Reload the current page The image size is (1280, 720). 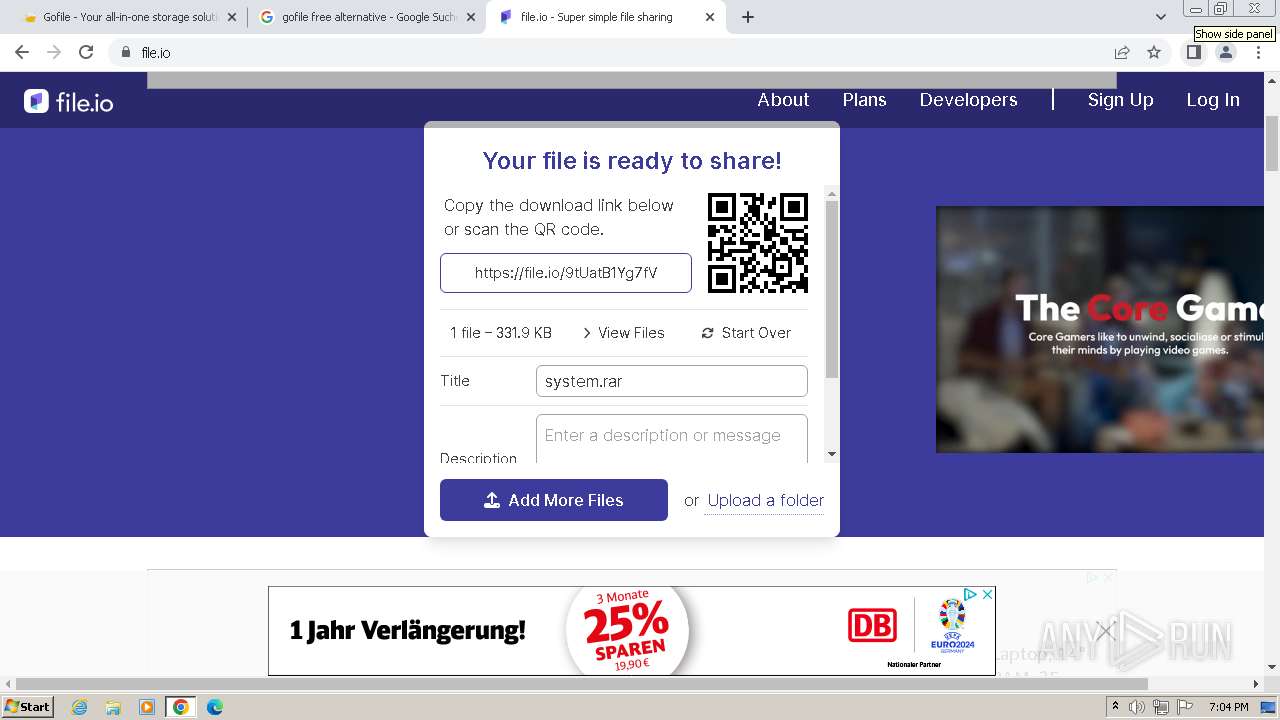(x=86, y=52)
